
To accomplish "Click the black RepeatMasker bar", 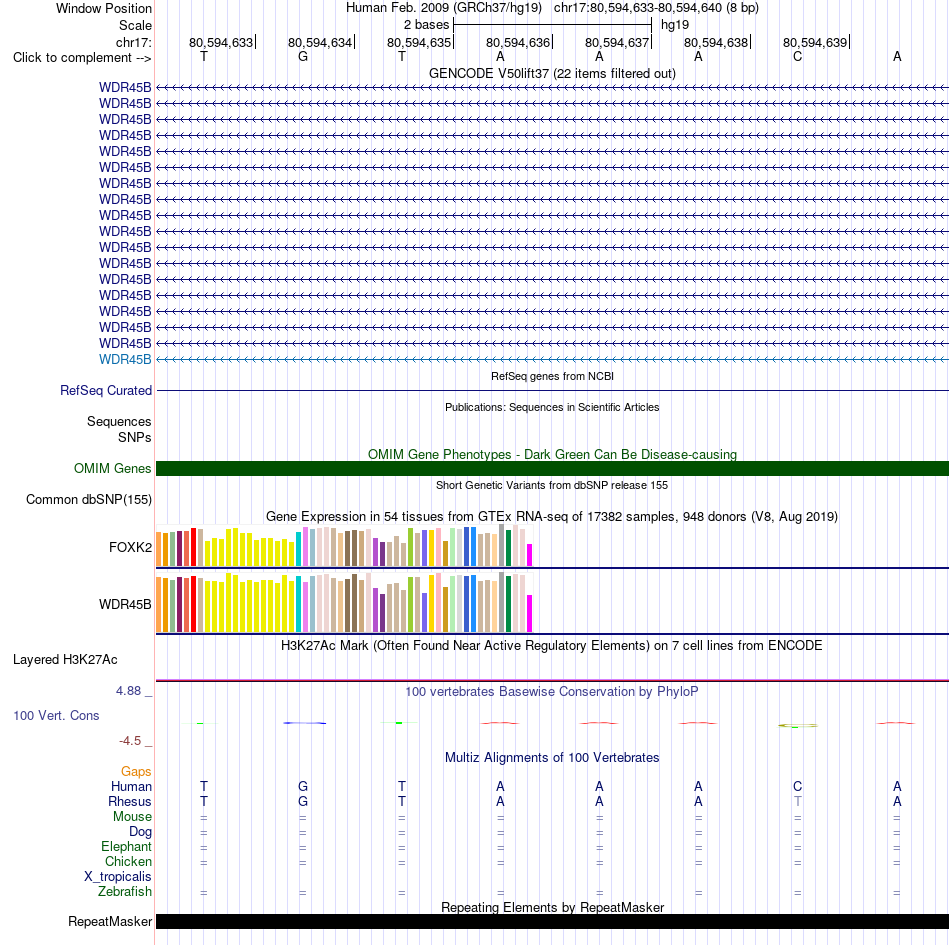I will [552, 921].
